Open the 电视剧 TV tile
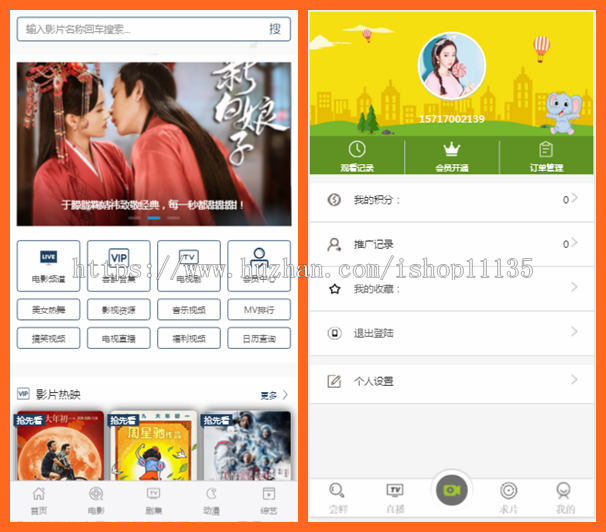606x532 pixels. [189, 266]
